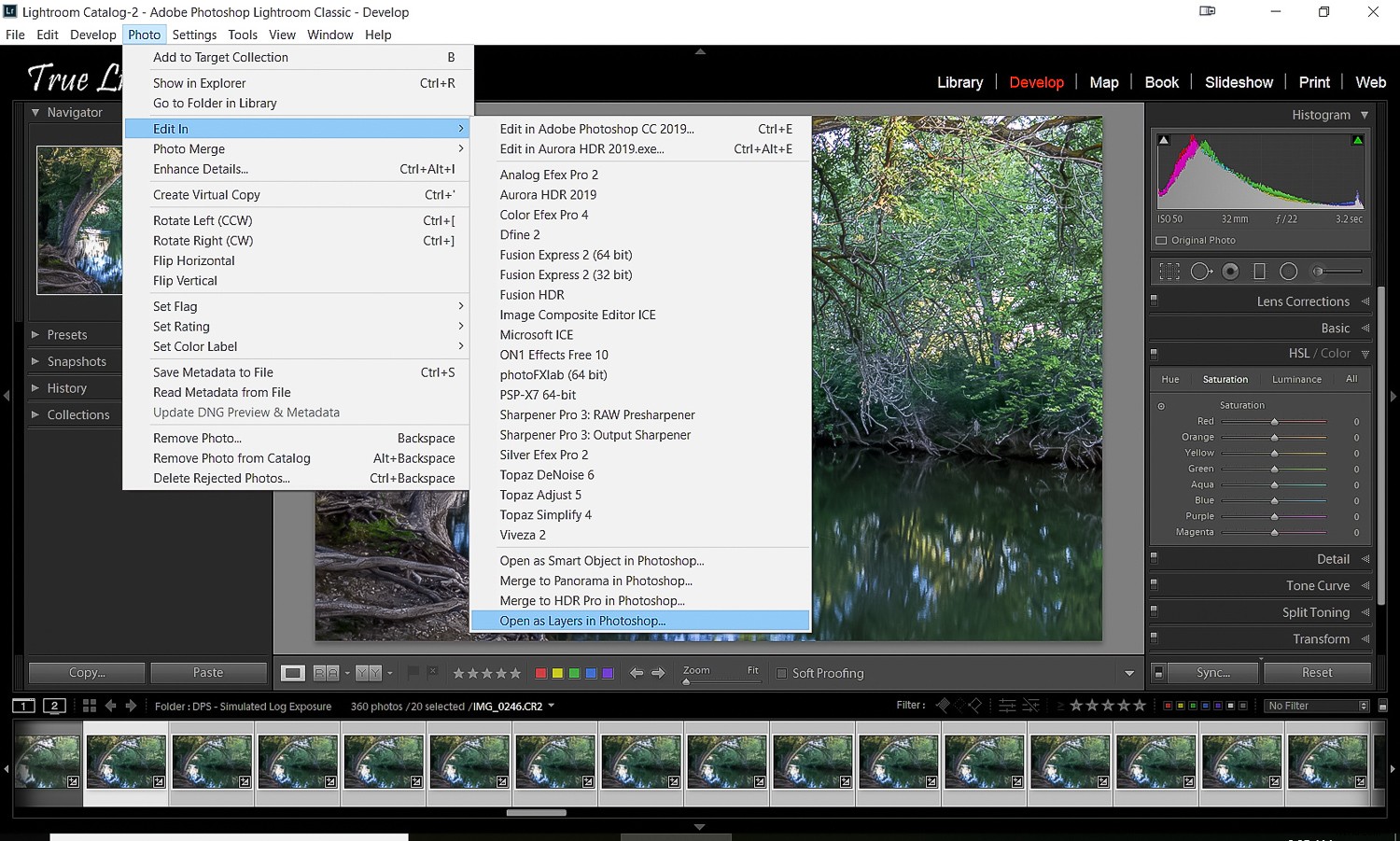The image size is (1400, 841).
Task: Toggle the Original Photo option under the Histogram
Action: [x=1166, y=240]
